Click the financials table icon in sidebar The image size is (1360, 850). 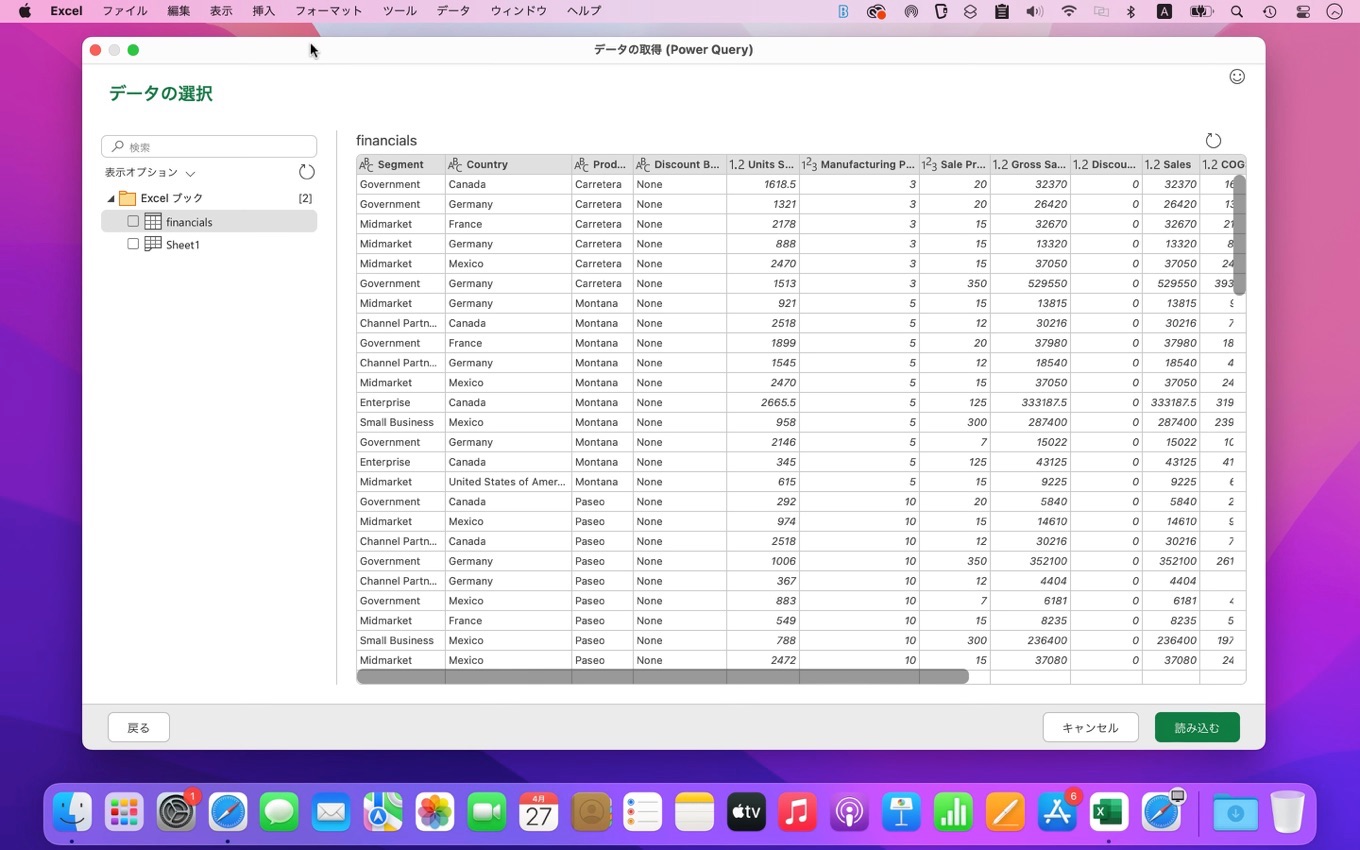click(152, 221)
